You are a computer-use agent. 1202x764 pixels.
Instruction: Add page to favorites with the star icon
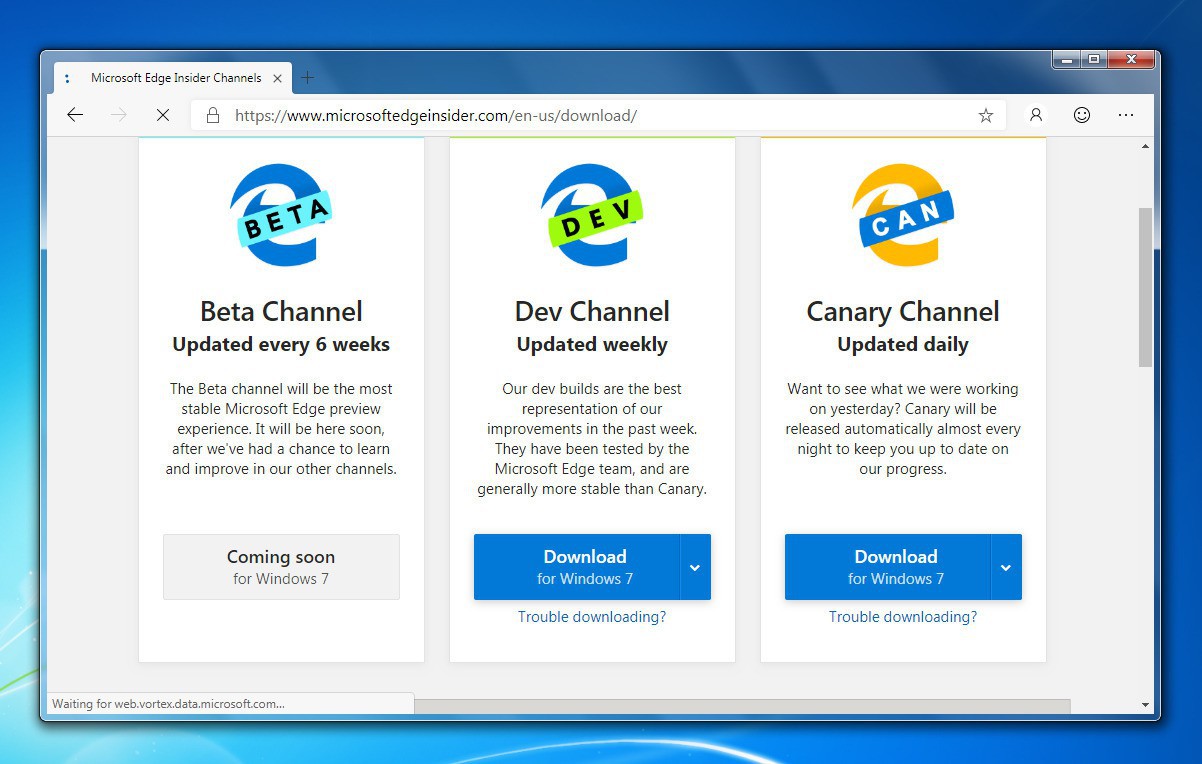[985, 115]
